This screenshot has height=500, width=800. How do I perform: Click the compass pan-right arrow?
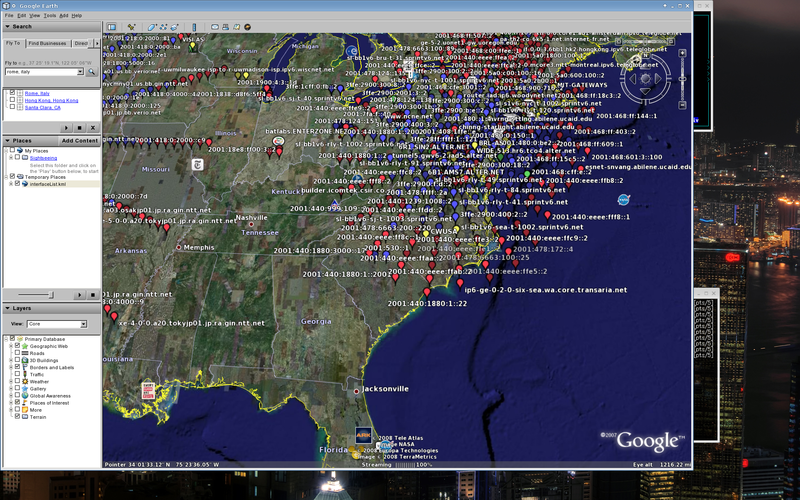point(659,79)
